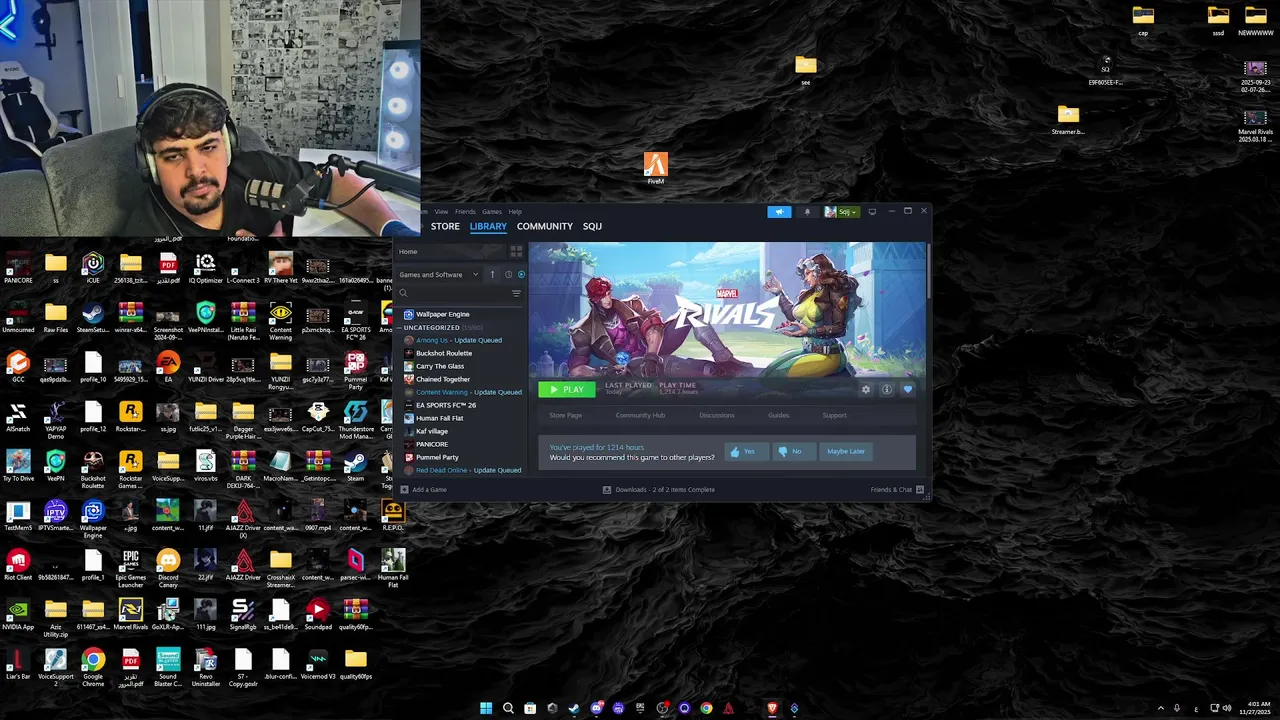Select the Voicemod V3 desktop icon

click(x=318, y=665)
